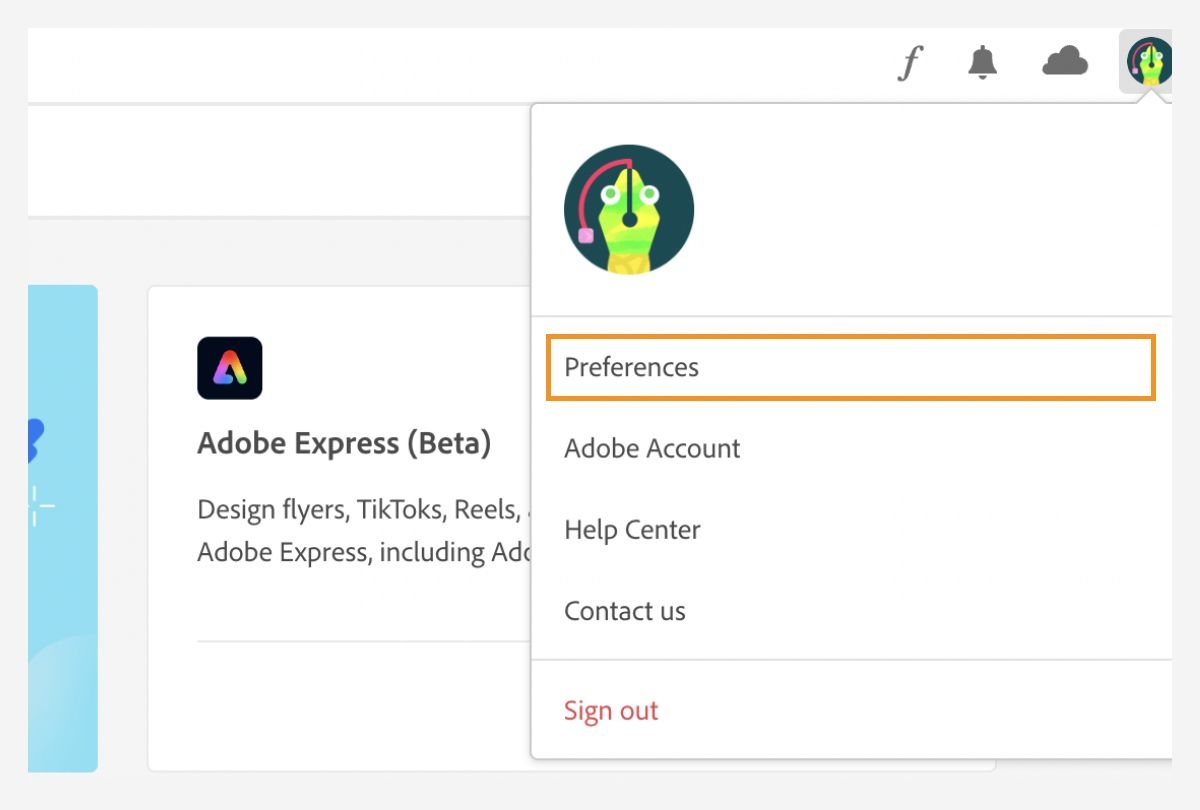Open Adobe Fonts from the f icon
Viewport: 1200px width, 810px height.
coord(908,62)
